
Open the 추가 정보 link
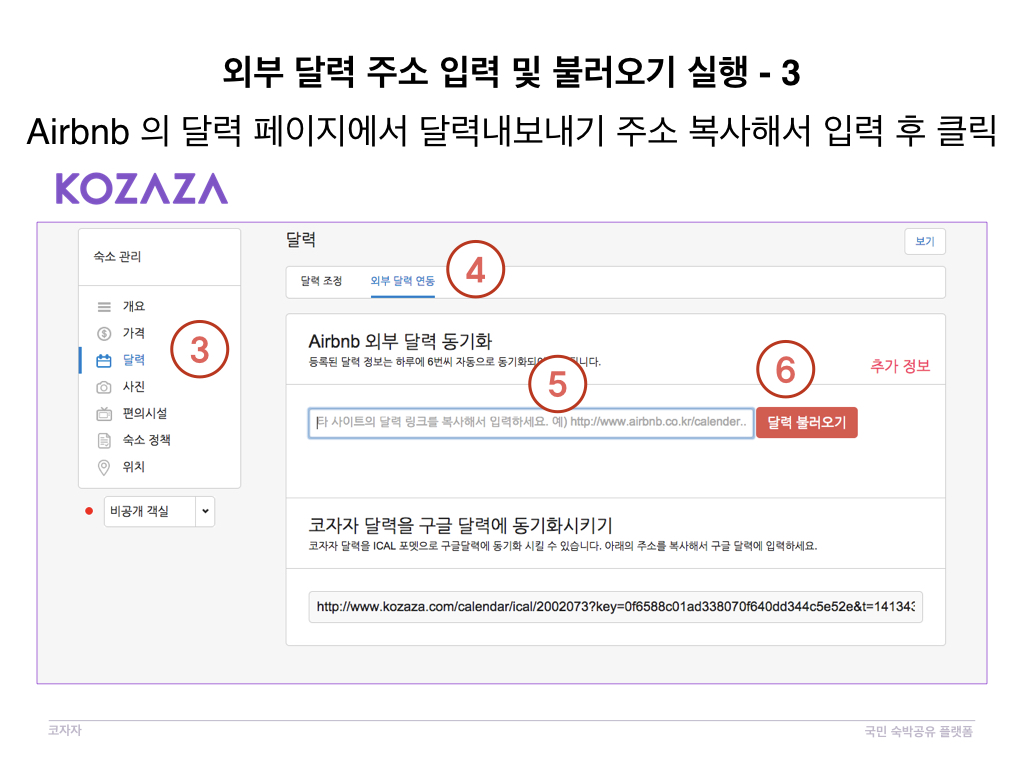pyautogui.click(x=900, y=366)
